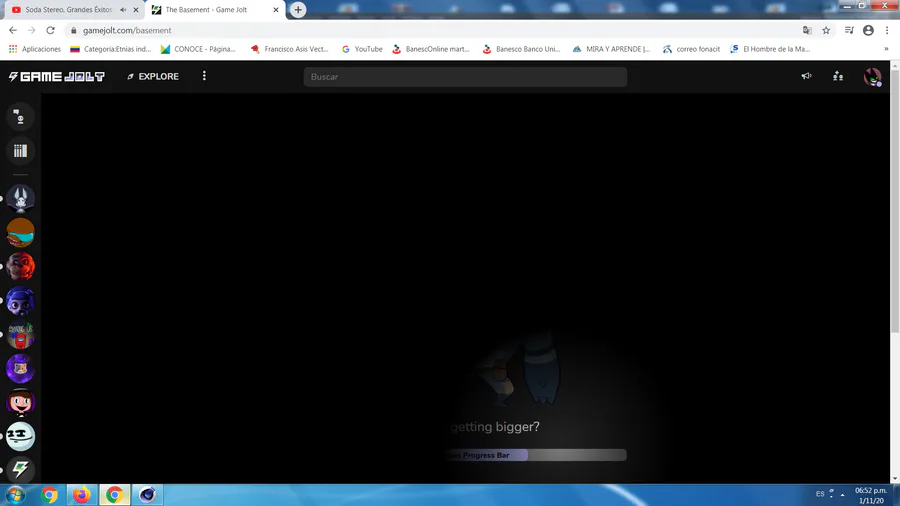Open first Chrome icon in taskbar
This screenshot has width=900, height=506.
coord(49,495)
